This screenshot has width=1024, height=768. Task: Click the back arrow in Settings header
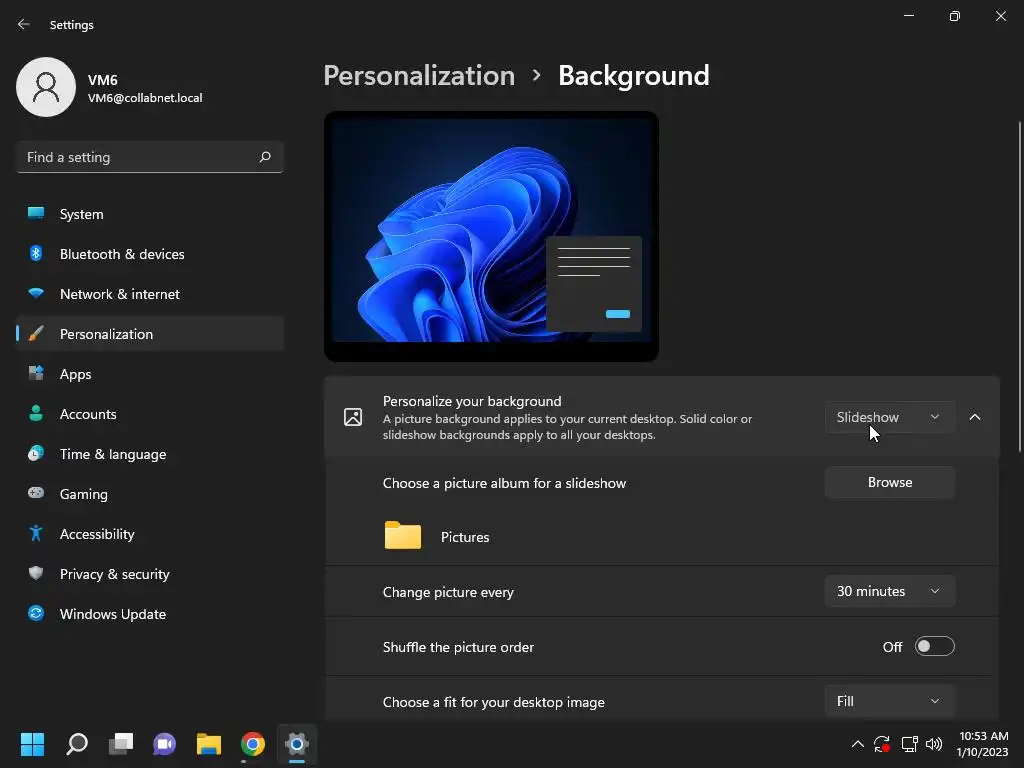click(x=24, y=24)
